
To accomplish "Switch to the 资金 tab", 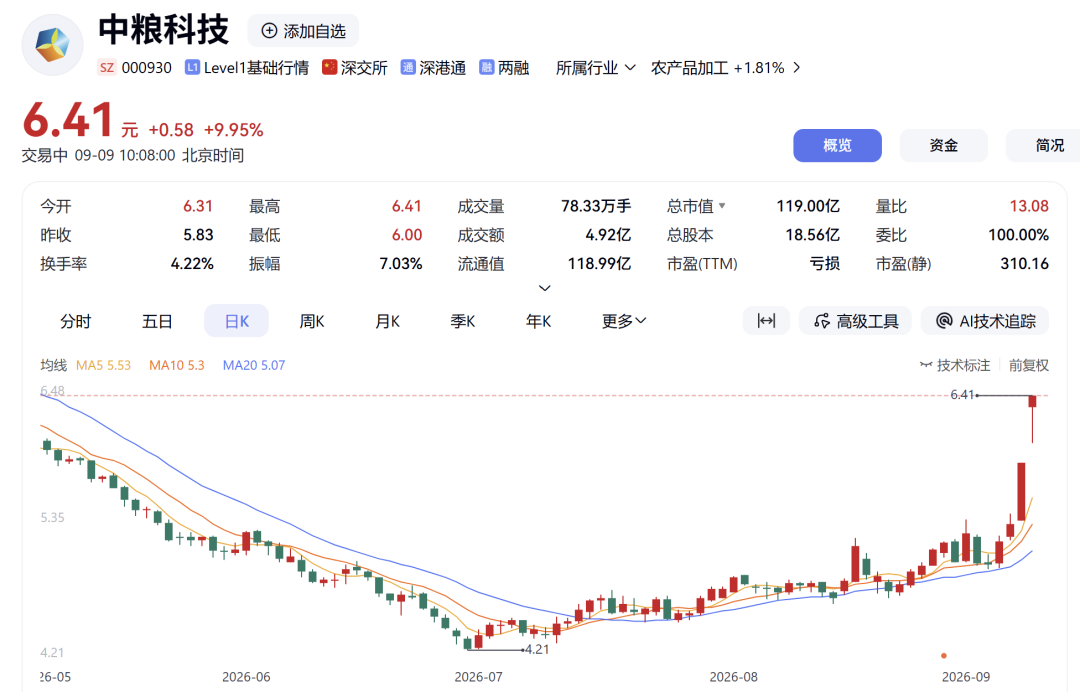I will tap(943, 145).
